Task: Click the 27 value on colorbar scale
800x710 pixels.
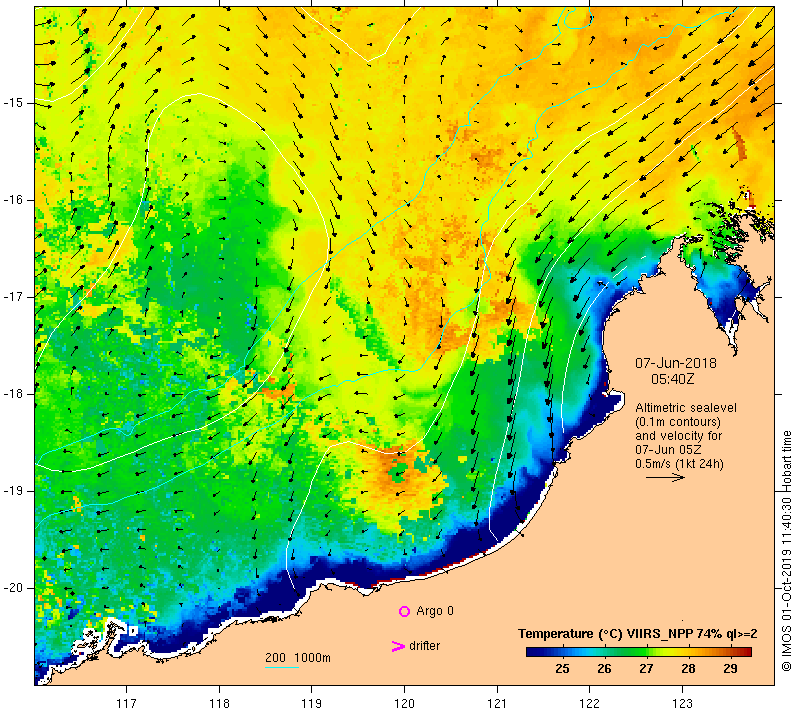Action: tap(646, 669)
